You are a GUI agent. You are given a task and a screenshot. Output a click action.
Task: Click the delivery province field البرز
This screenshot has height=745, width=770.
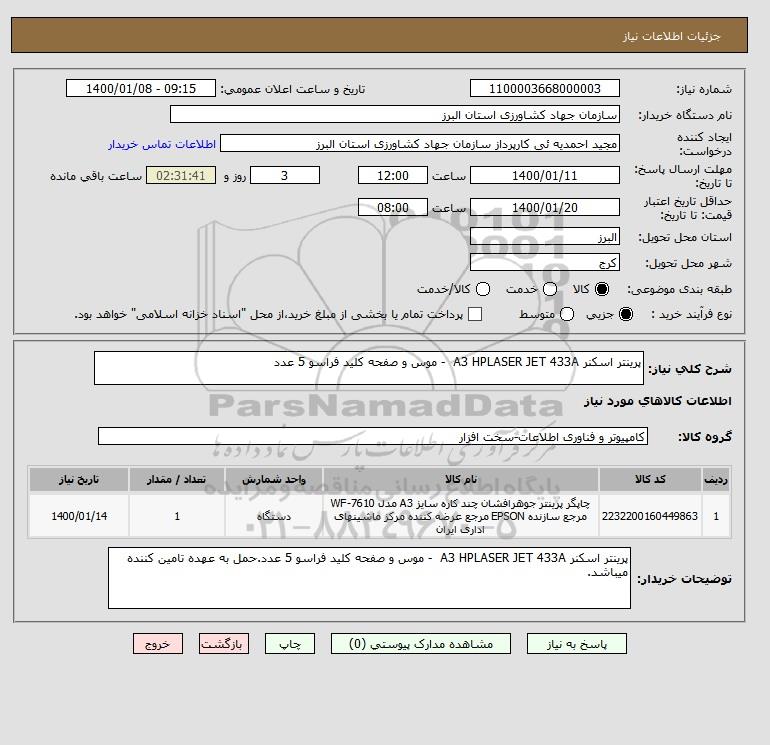click(545, 237)
